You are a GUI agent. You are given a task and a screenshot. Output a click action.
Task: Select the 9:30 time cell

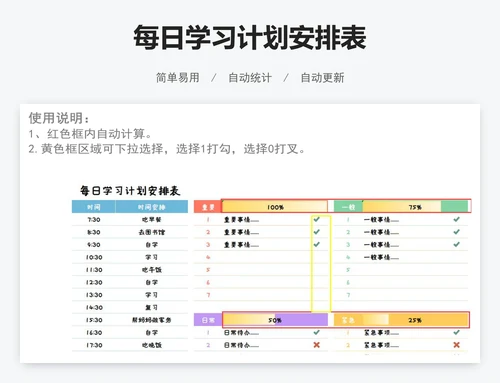94,245
